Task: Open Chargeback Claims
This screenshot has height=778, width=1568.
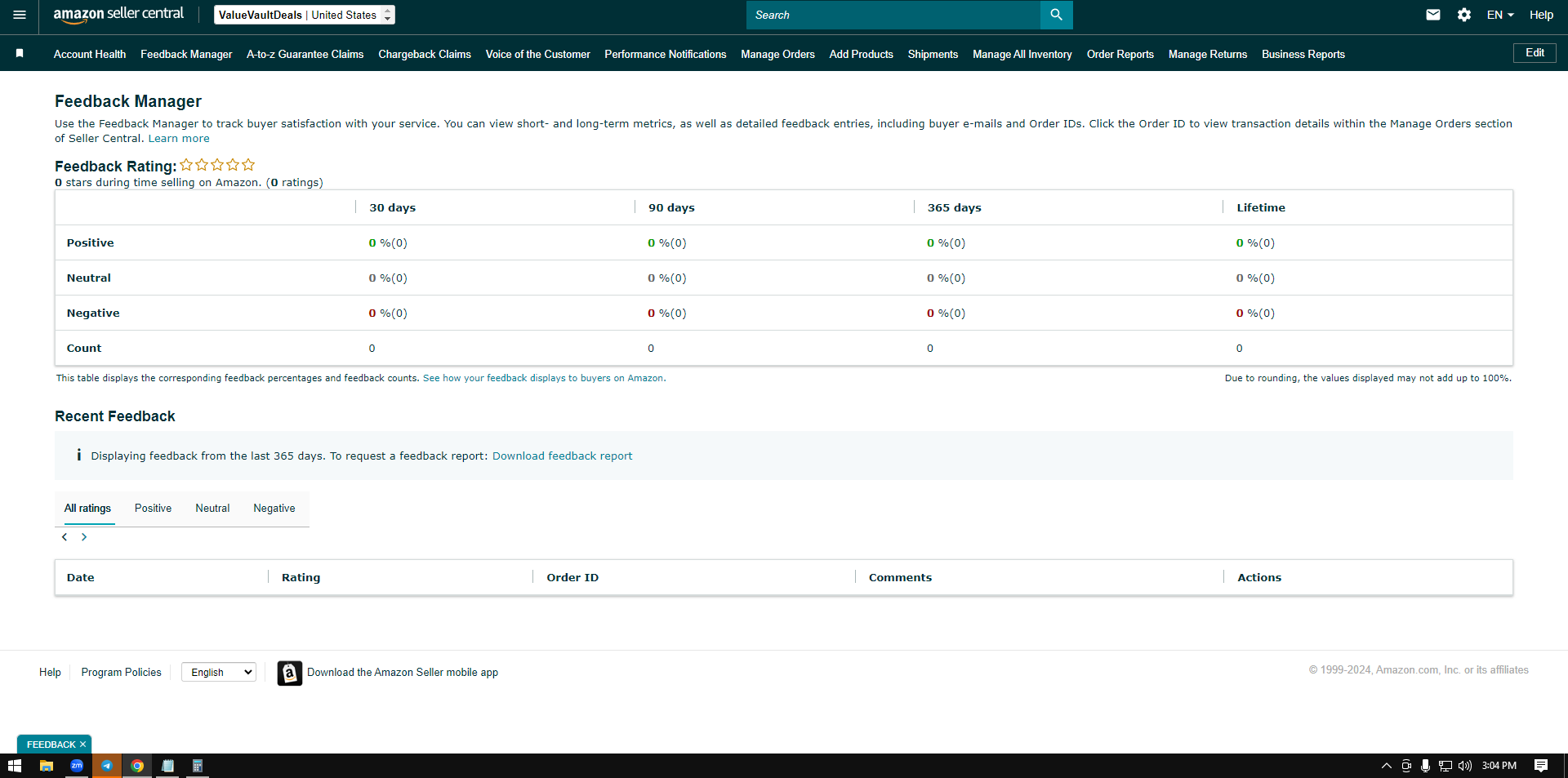Action: [x=425, y=54]
